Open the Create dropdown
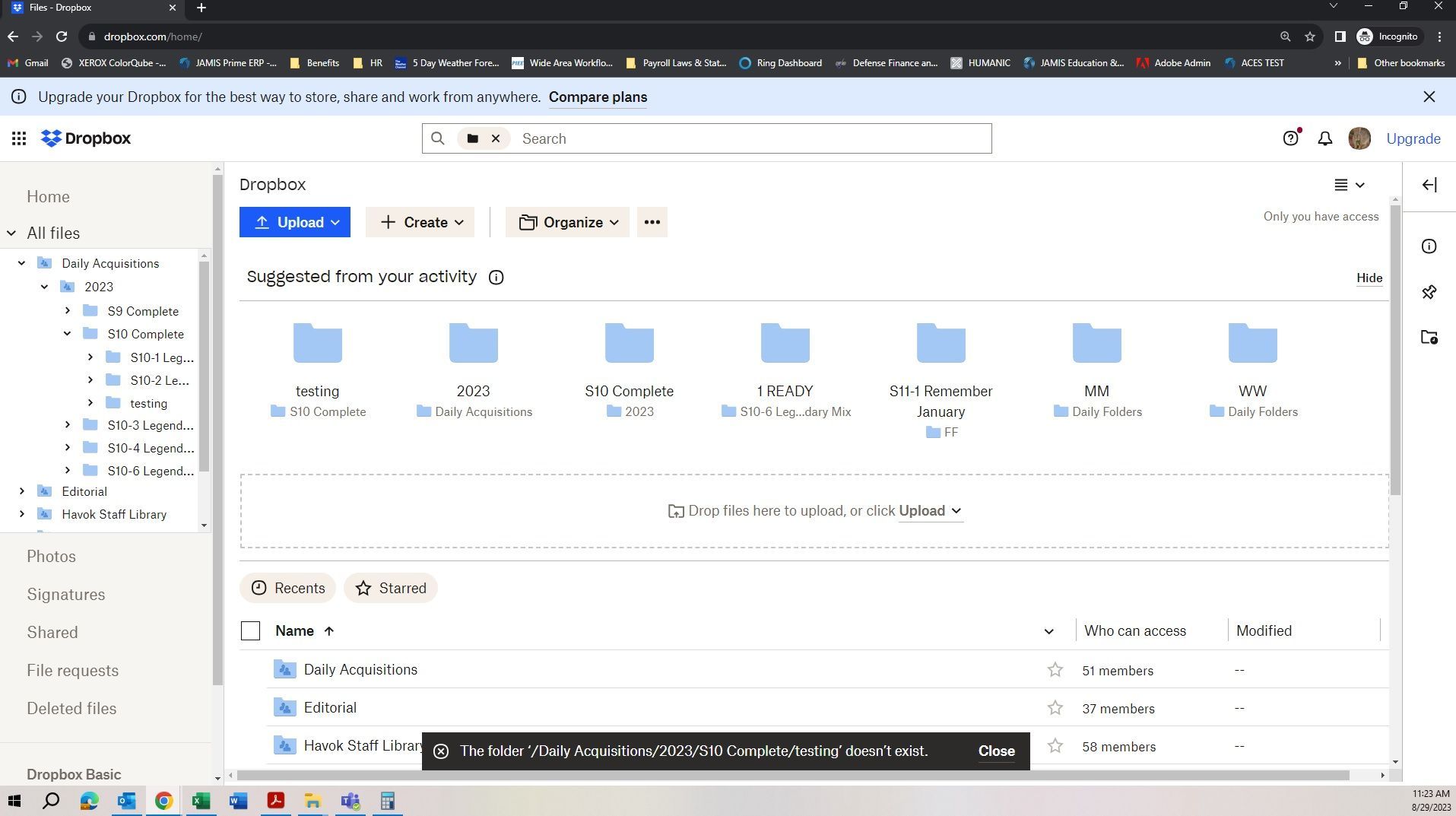 tap(420, 222)
